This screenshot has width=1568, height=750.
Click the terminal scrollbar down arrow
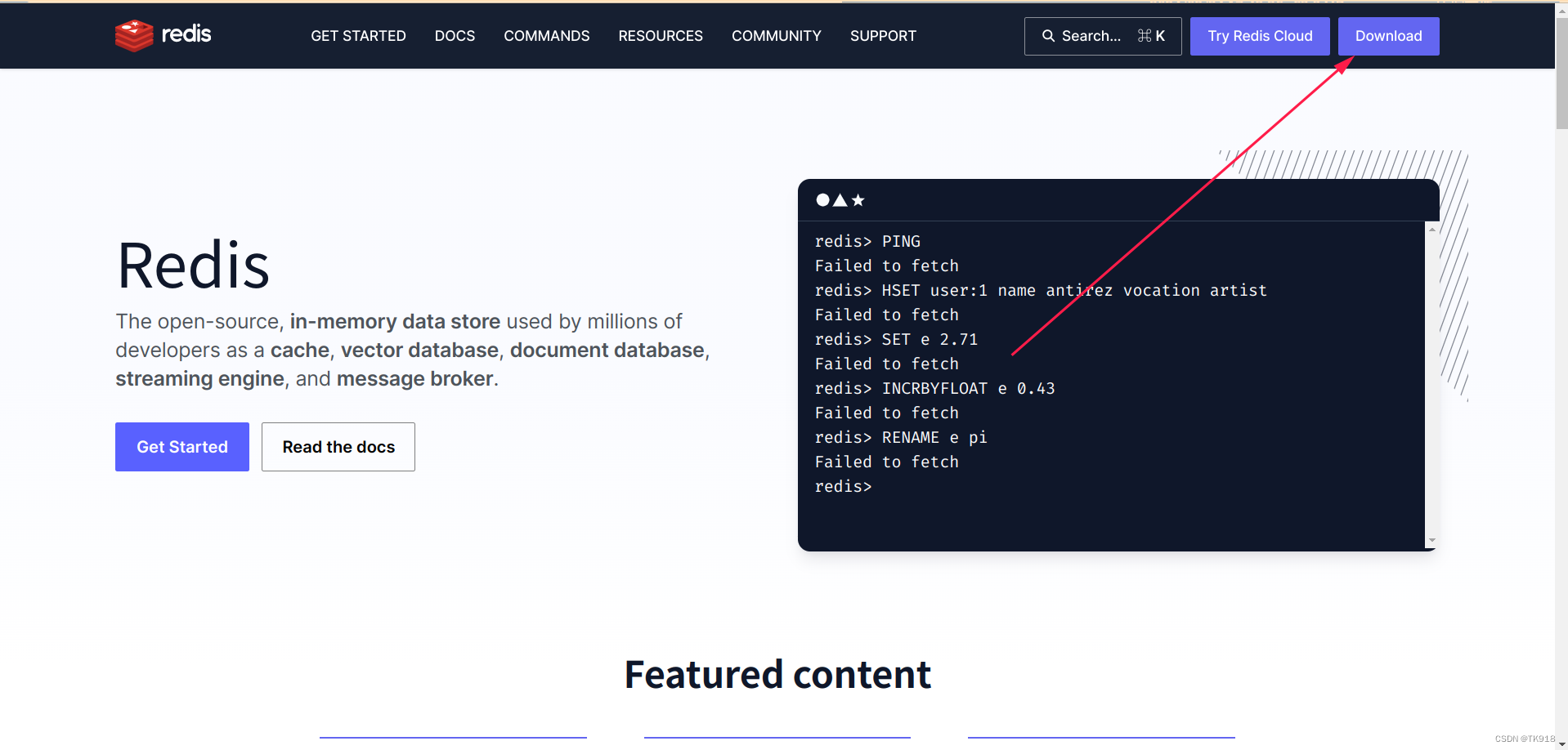pyautogui.click(x=1431, y=540)
